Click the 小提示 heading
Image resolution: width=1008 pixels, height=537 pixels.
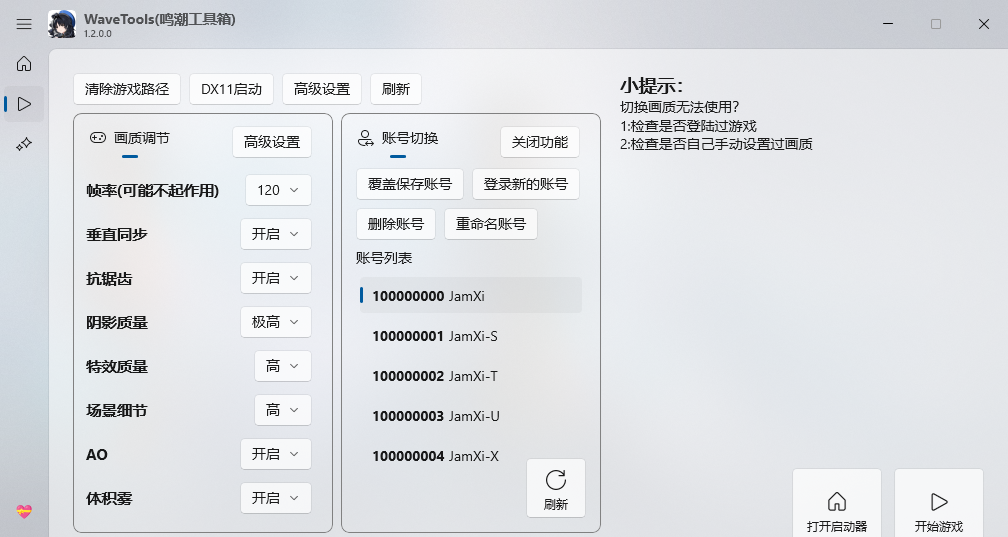[x=651, y=86]
